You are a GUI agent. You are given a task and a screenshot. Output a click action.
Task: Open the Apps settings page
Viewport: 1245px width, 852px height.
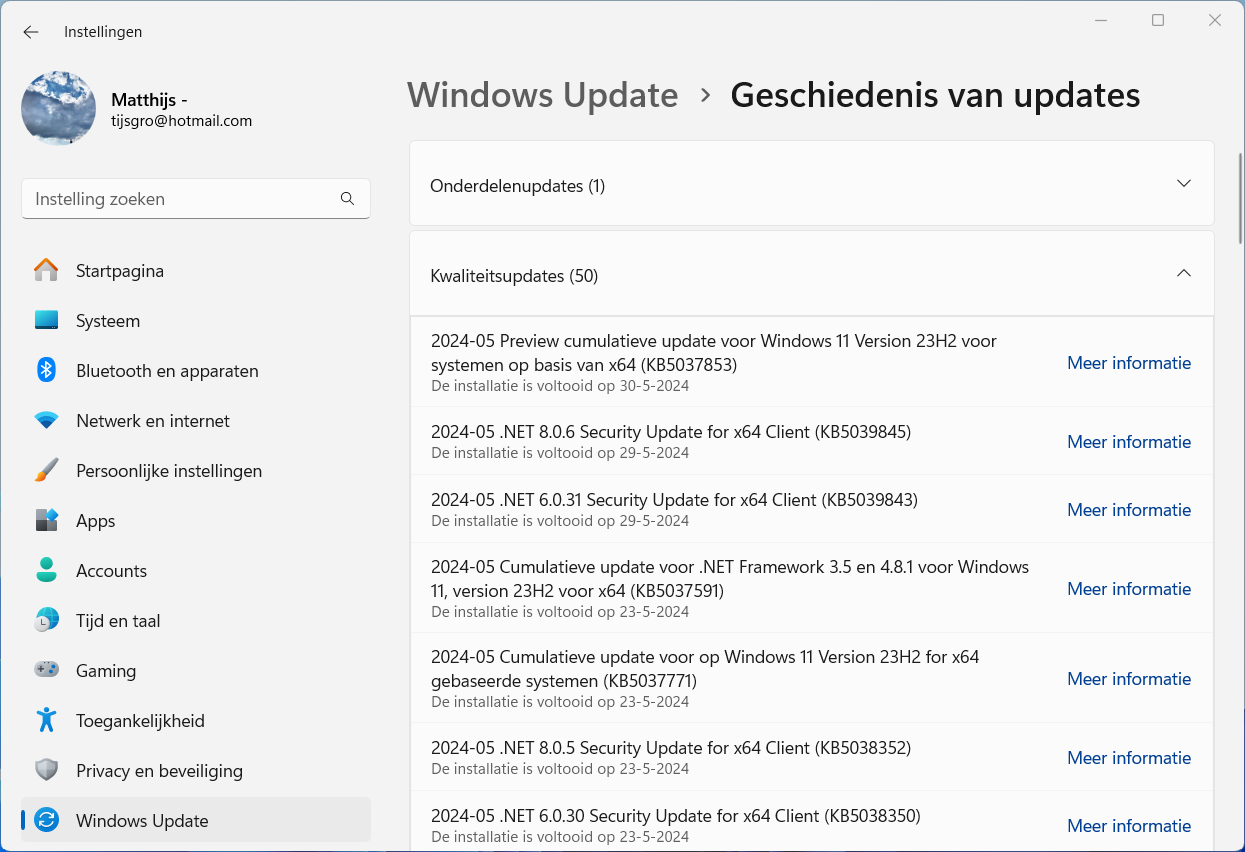[x=96, y=521]
